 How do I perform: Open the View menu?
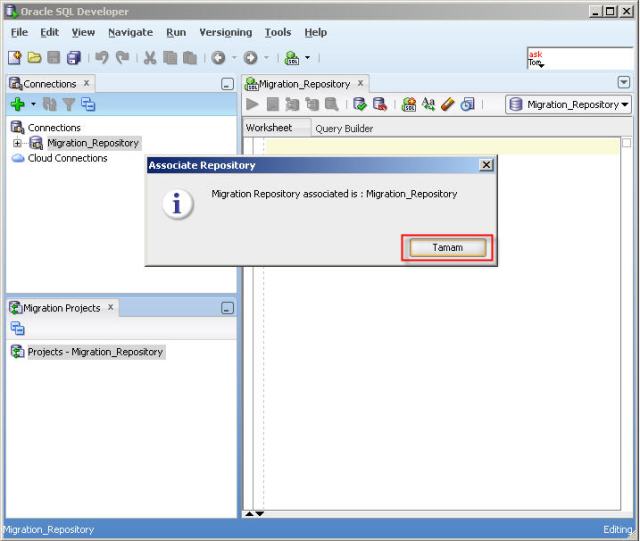click(x=83, y=32)
